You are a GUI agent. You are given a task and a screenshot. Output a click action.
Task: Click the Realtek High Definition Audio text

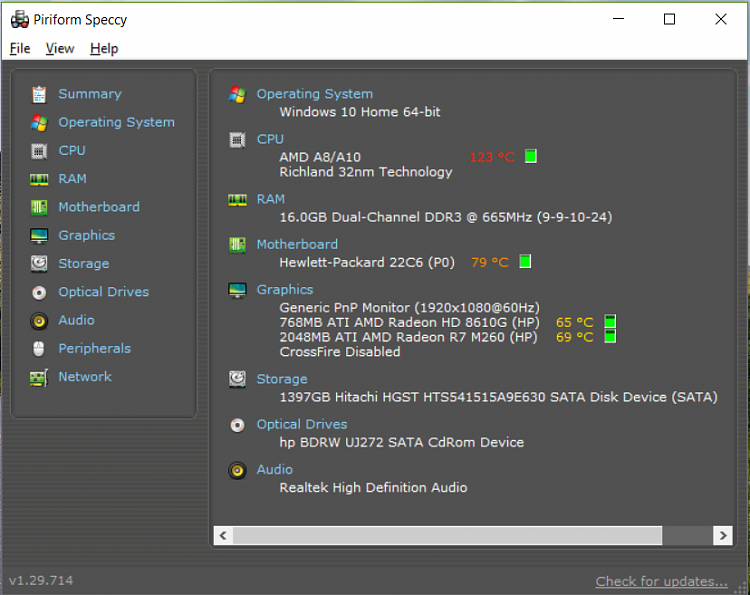[x=373, y=488]
